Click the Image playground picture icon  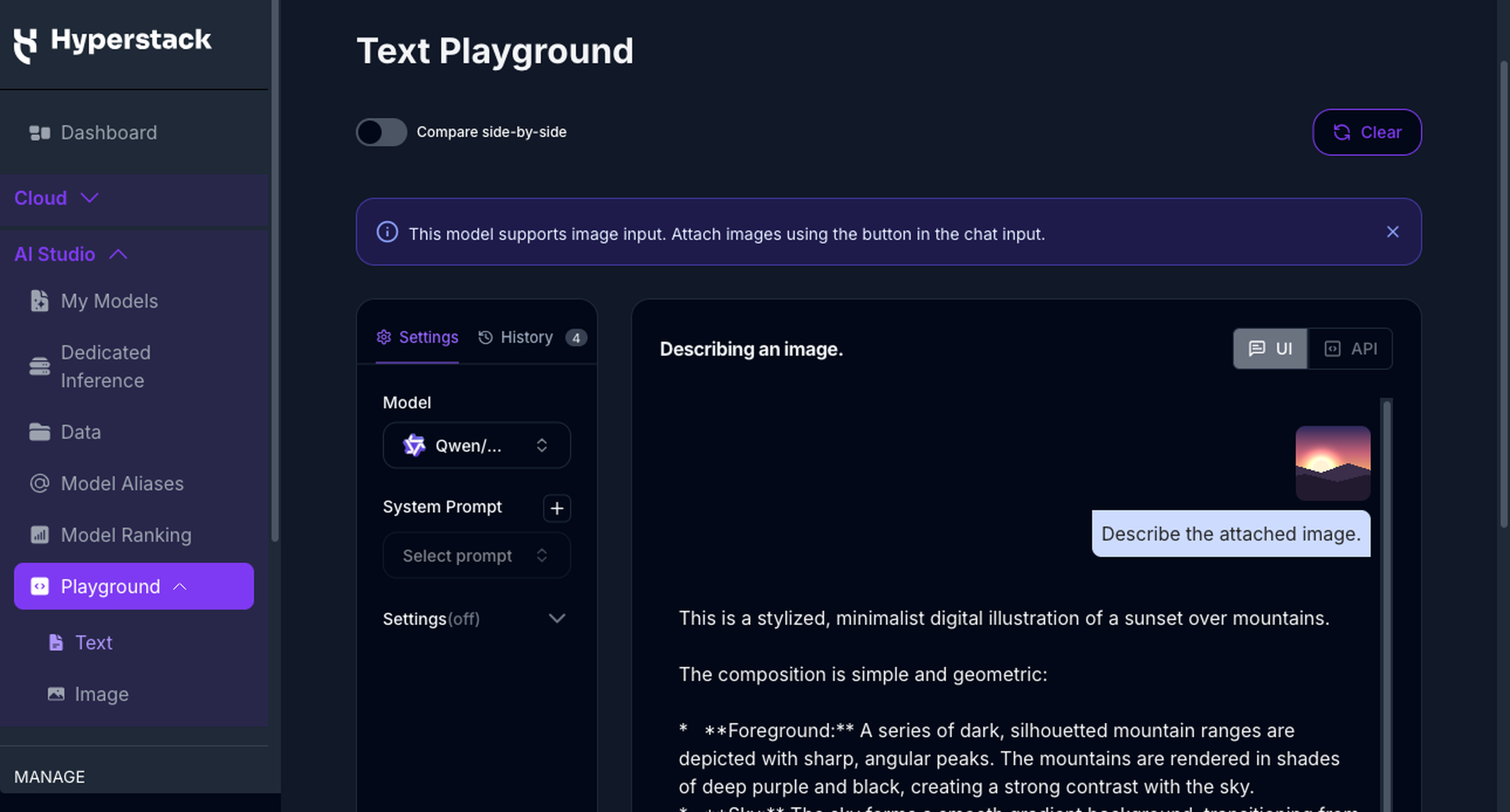pos(56,694)
